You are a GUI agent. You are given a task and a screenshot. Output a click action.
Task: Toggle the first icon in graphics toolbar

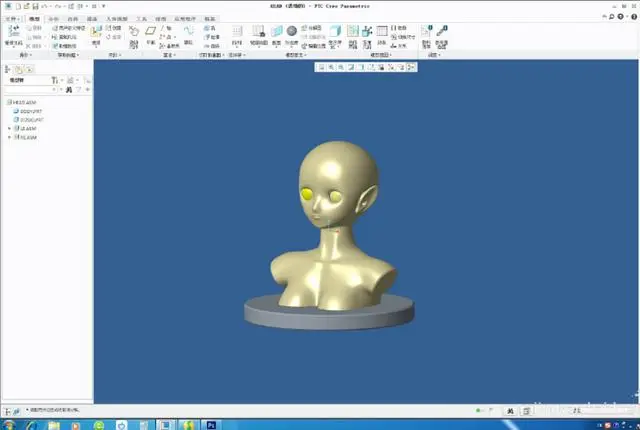pyautogui.click(x=321, y=67)
